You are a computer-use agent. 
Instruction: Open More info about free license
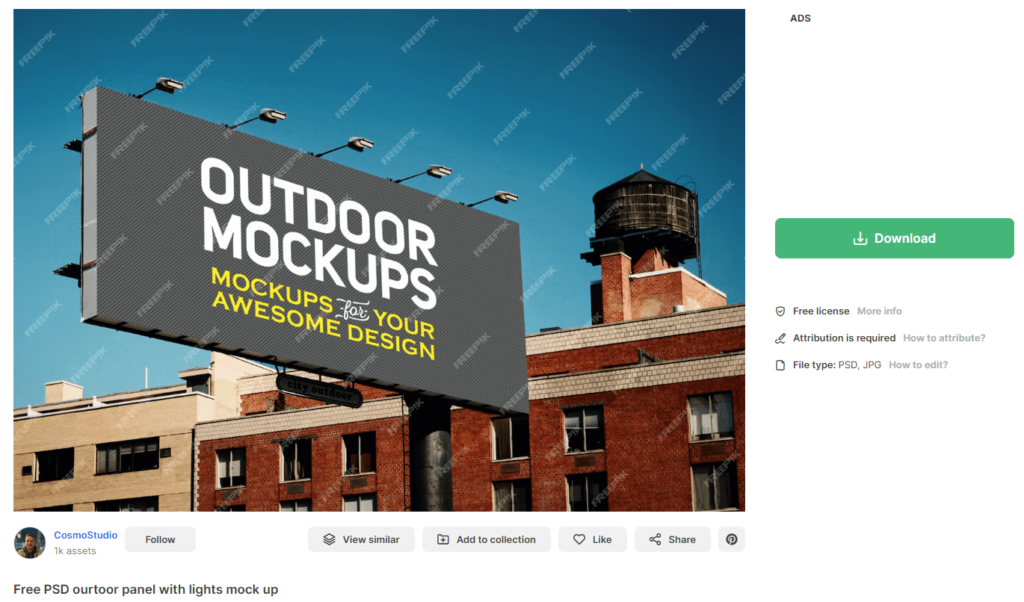(879, 311)
